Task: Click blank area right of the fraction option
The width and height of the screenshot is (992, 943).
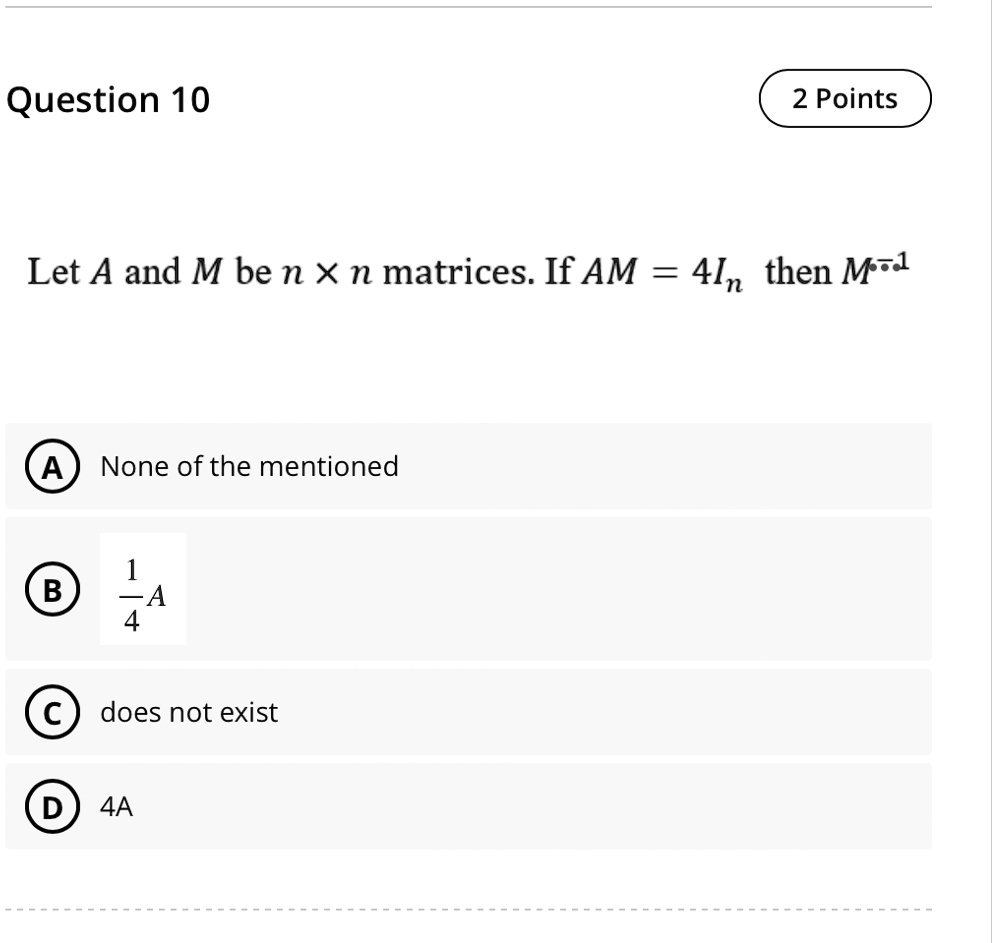Action: point(557,589)
